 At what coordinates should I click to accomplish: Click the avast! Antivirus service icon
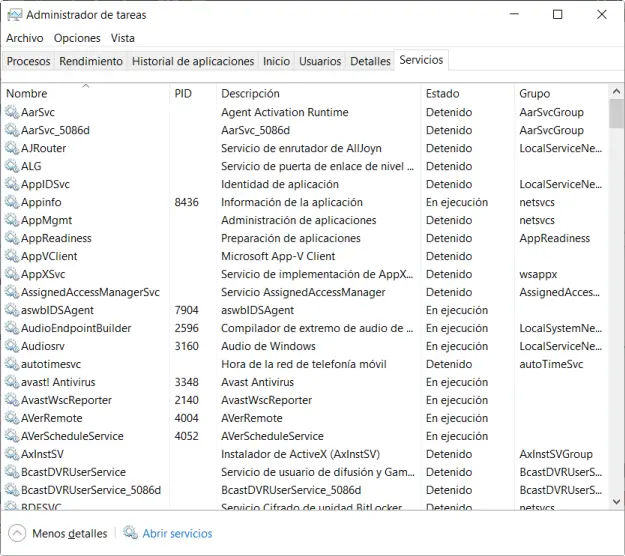coord(12,382)
